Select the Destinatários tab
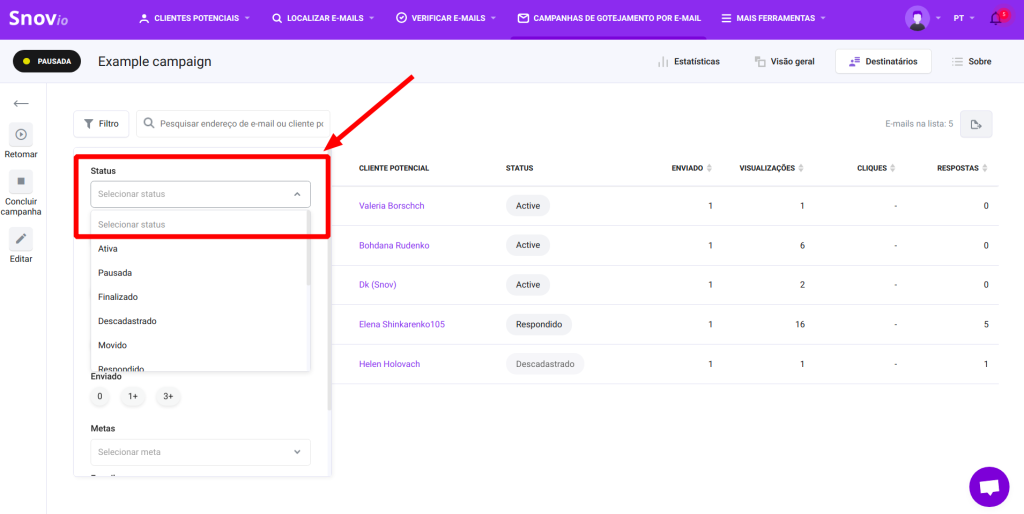 click(883, 61)
